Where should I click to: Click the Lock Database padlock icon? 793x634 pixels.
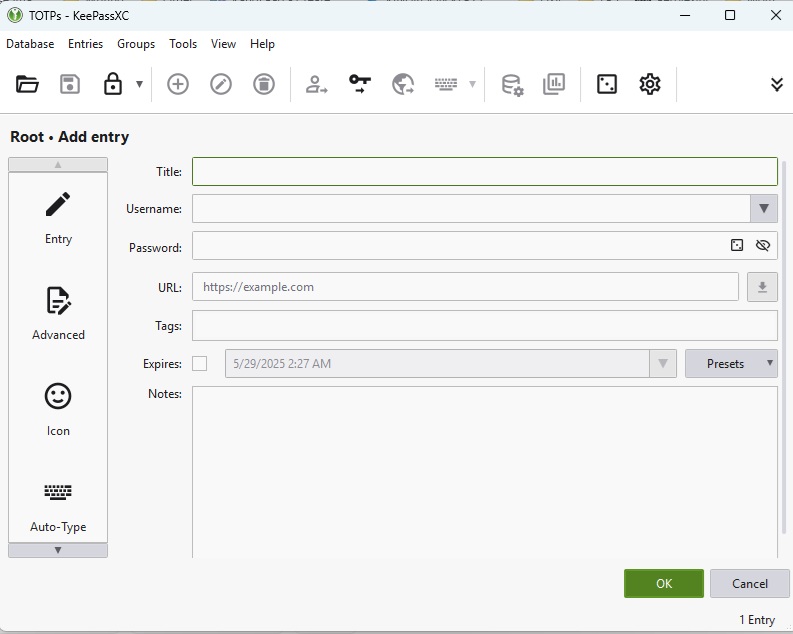click(113, 85)
